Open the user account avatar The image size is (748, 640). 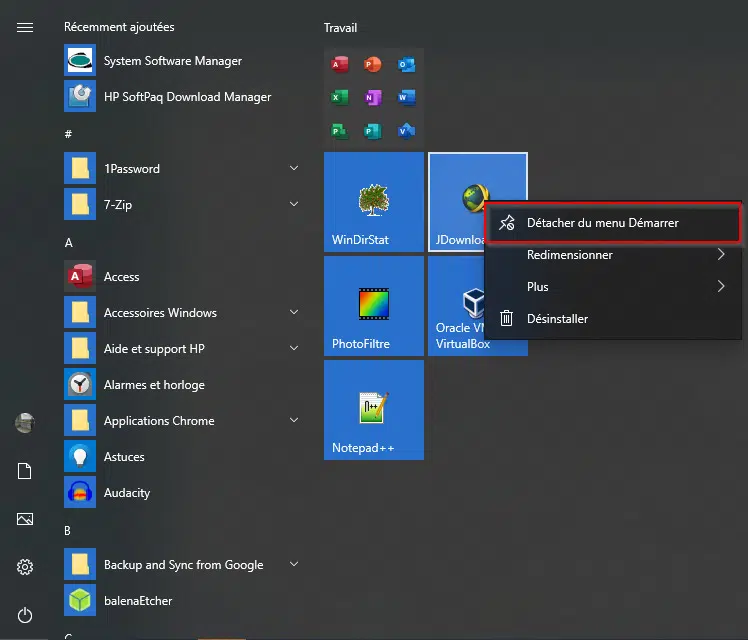[25, 423]
